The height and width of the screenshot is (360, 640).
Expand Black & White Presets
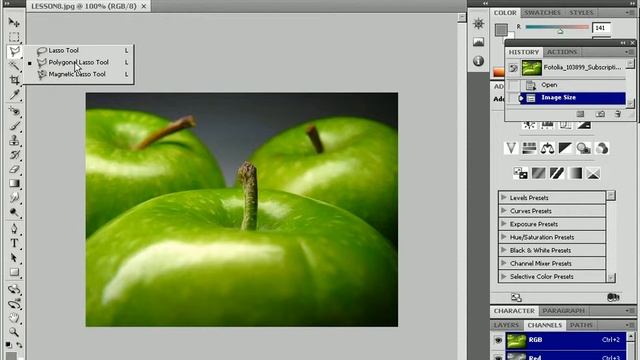coord(504,250)
